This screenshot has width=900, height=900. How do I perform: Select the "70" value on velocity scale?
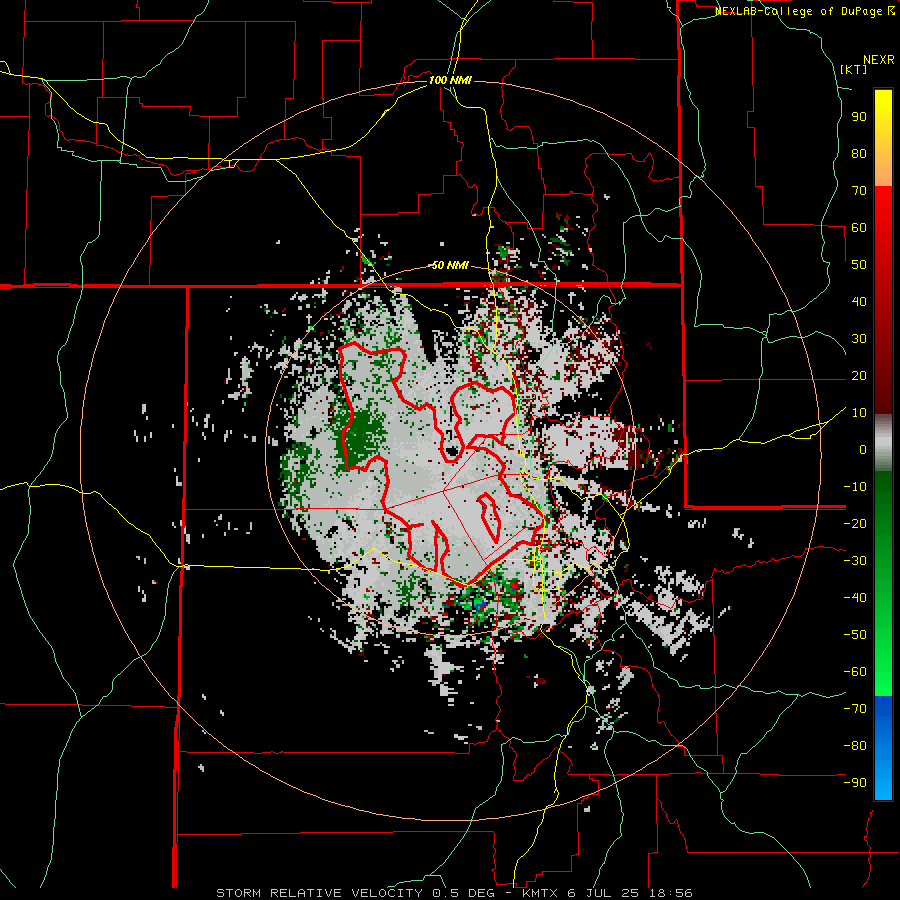(859, 191)
